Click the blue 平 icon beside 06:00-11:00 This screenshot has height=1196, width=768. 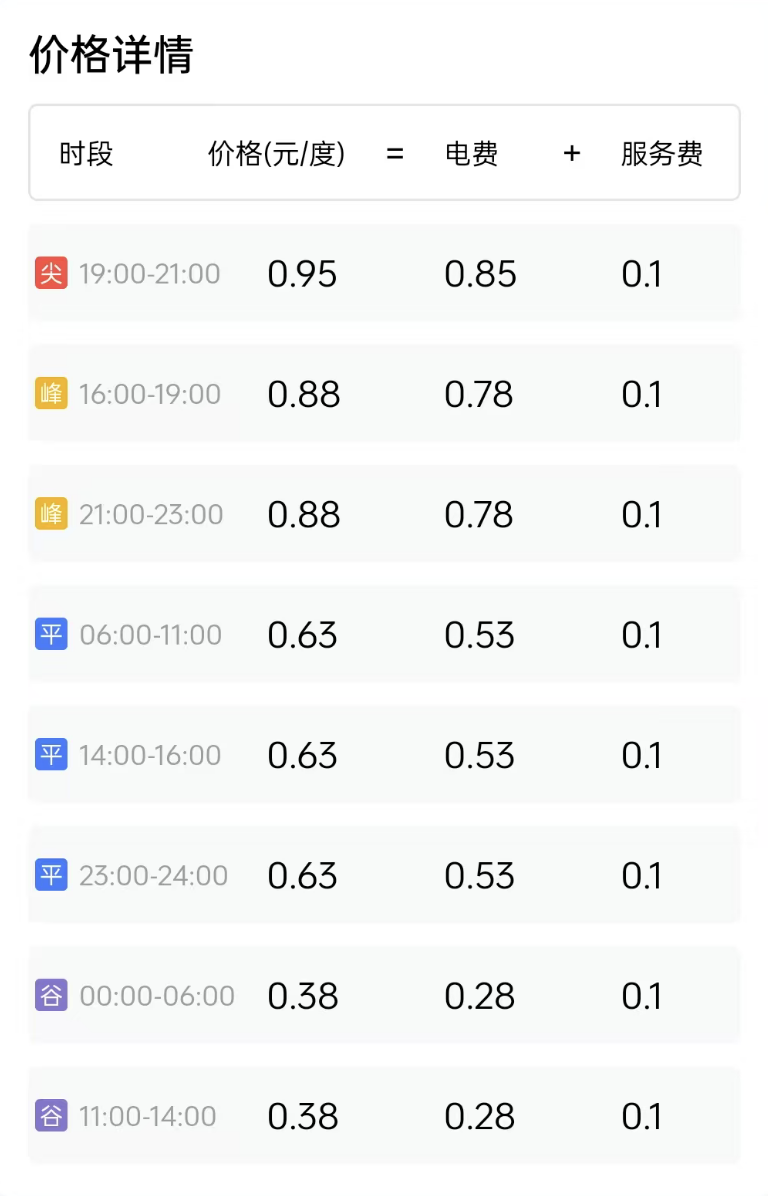click(x=51, y=635)
